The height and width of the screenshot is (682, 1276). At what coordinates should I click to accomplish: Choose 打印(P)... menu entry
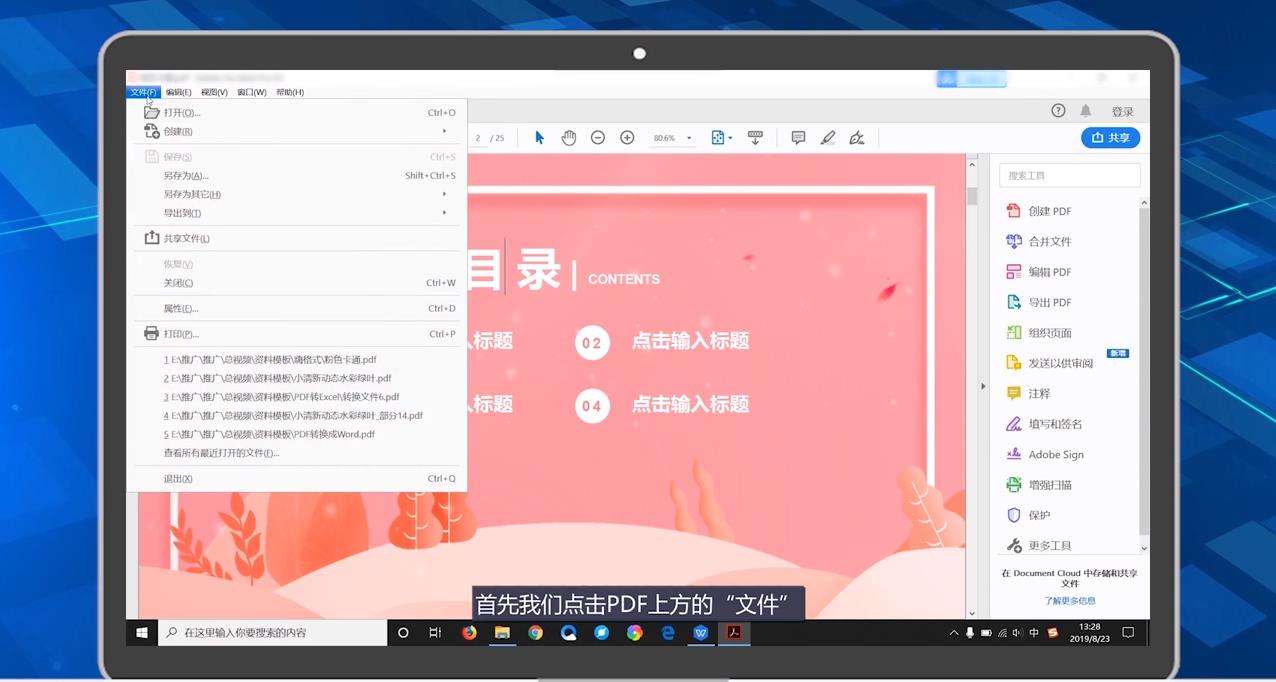click(297, 334)
